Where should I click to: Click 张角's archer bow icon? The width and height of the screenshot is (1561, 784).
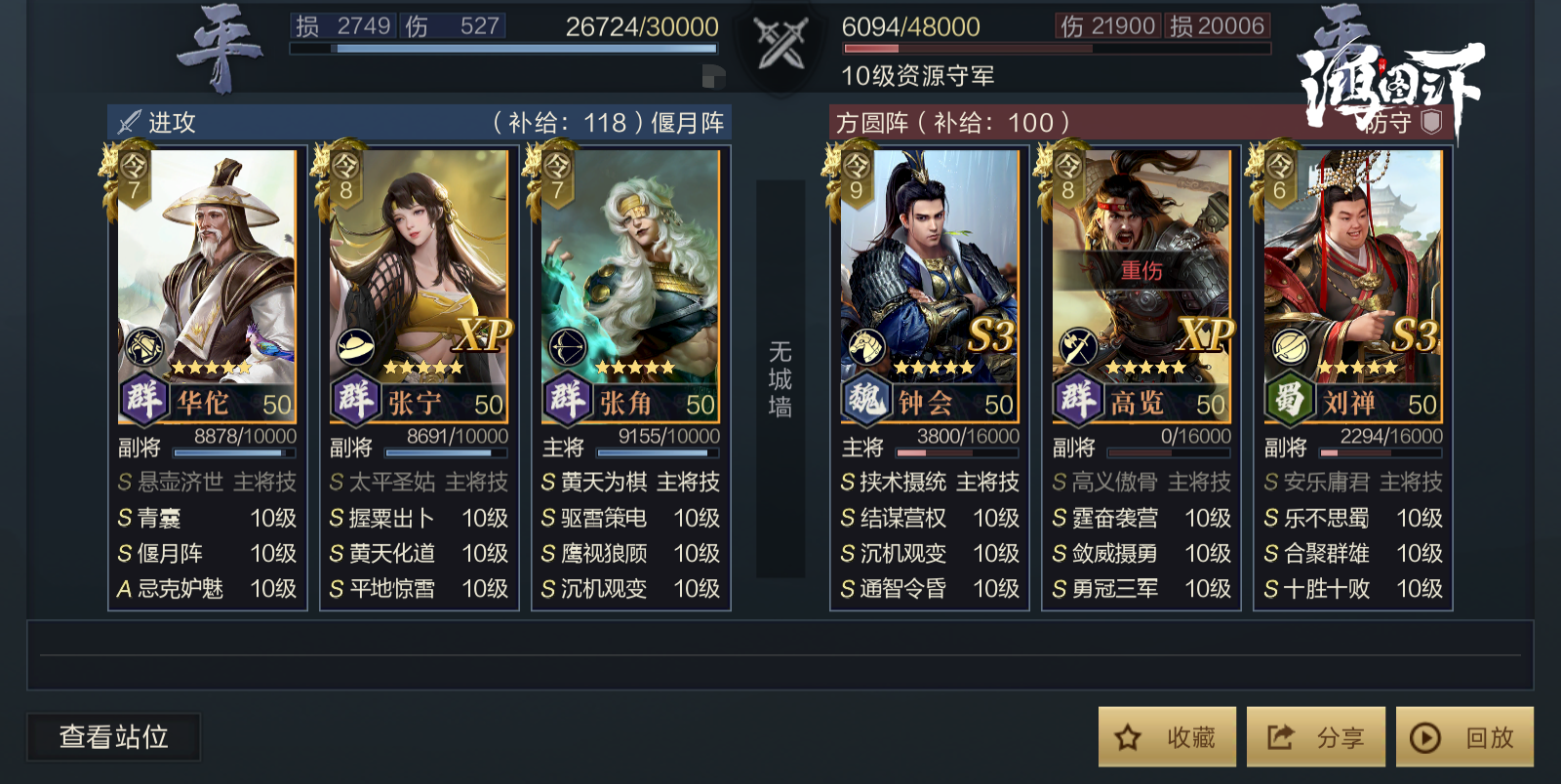(x=568, y=346)
